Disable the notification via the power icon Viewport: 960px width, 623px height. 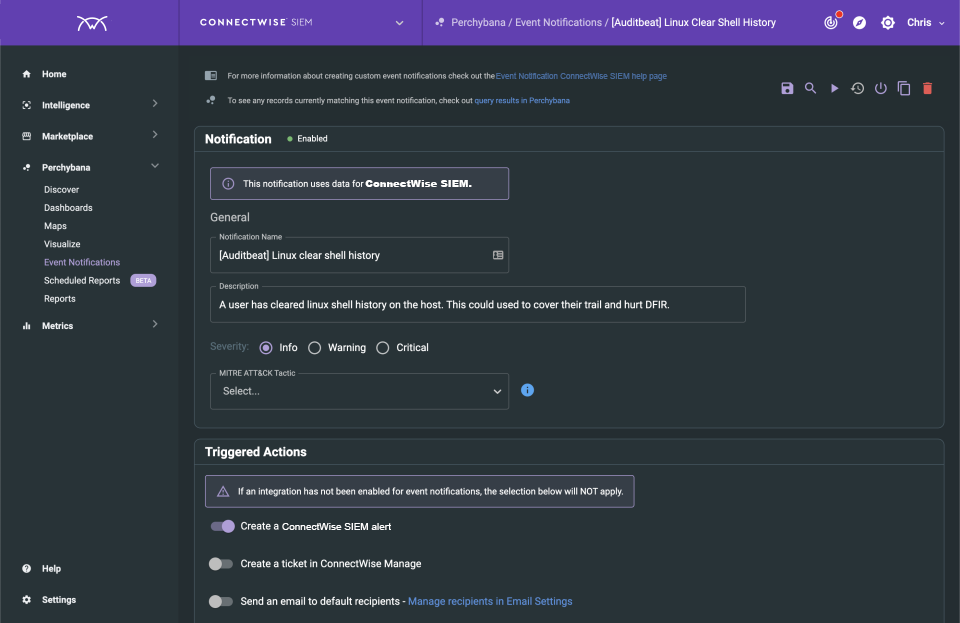point(880,88)
